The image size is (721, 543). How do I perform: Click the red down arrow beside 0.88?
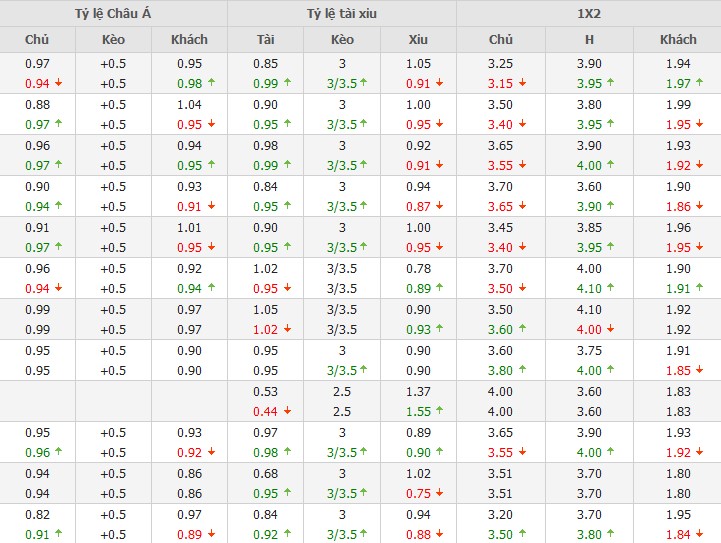[x=439, y=534]
